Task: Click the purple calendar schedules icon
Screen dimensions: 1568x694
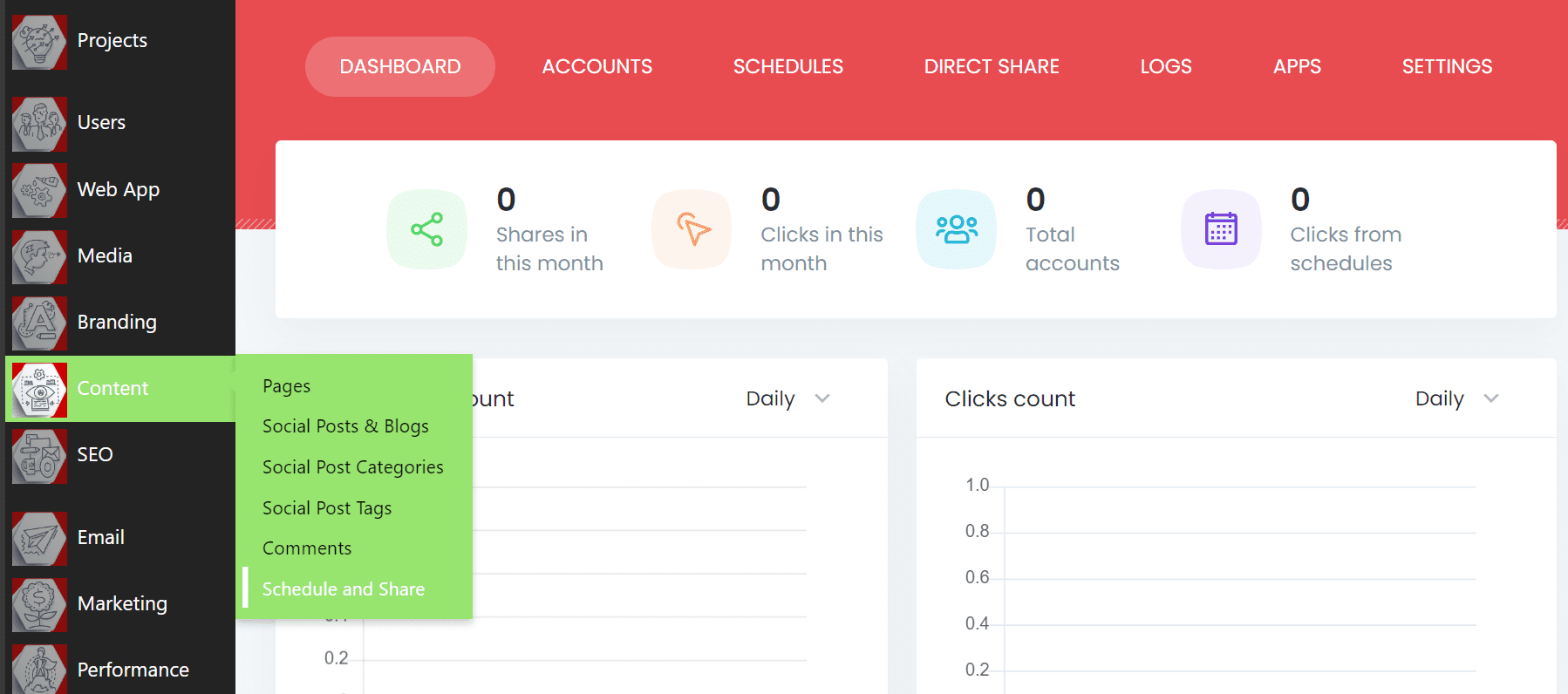Action: point(1221,229)
